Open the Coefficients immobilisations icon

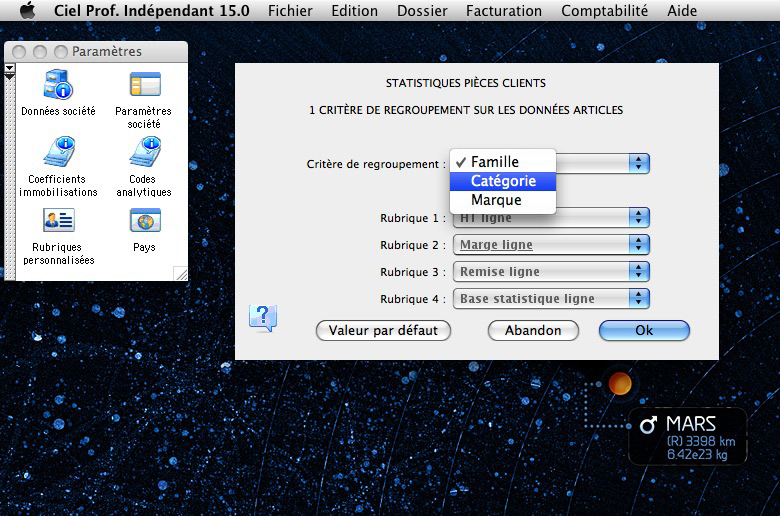[59, 152]
